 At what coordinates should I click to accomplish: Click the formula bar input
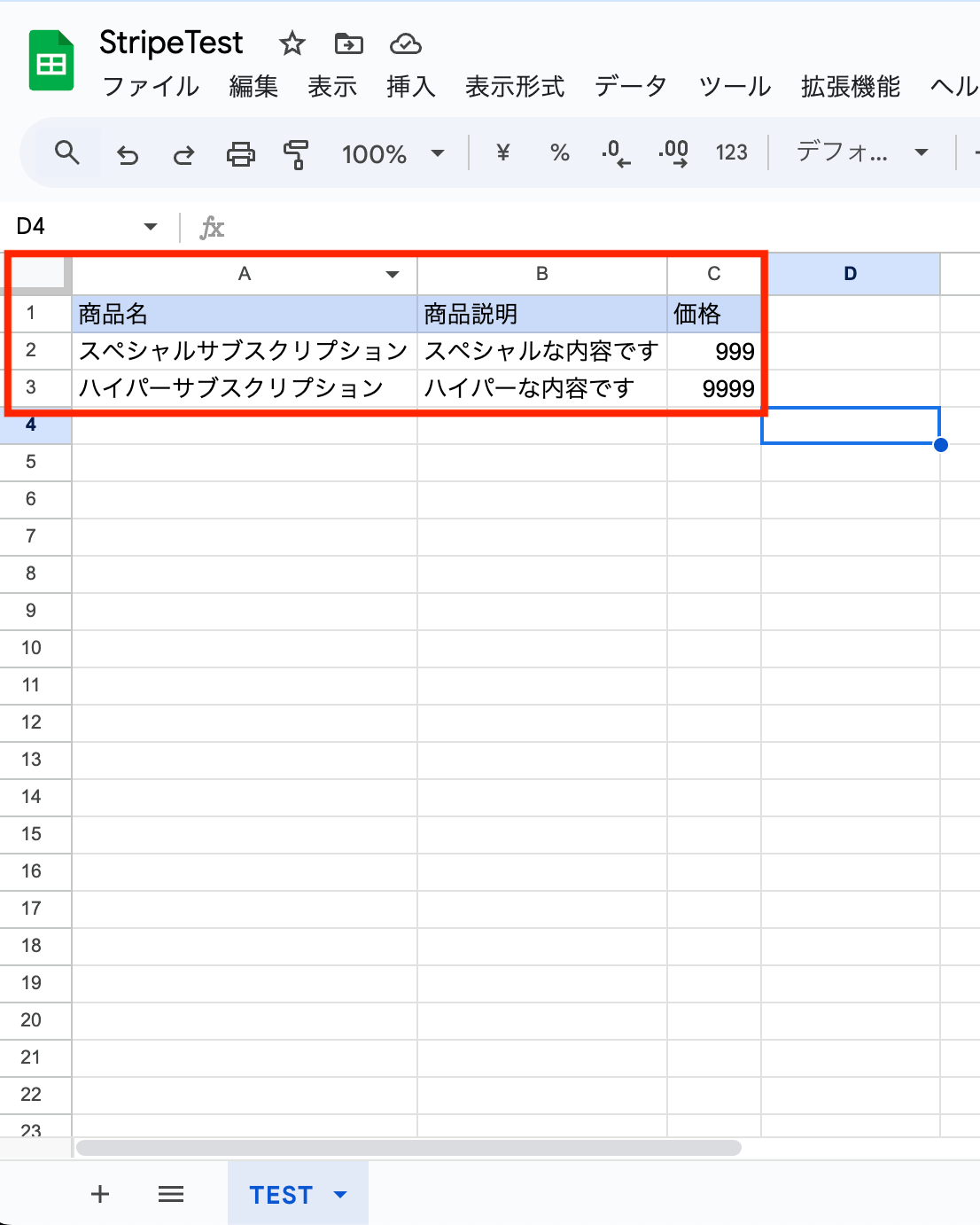click(603, 227)
